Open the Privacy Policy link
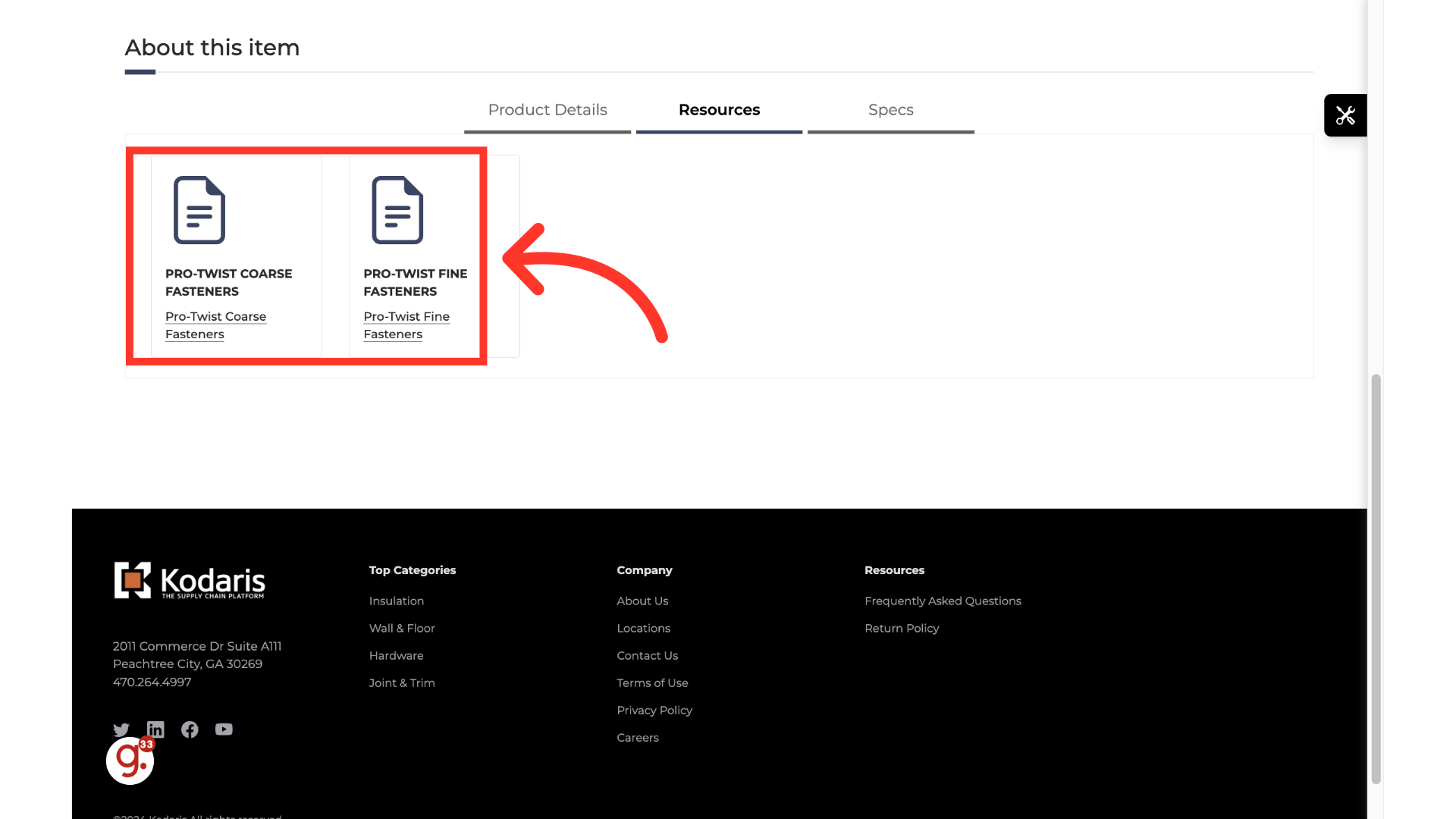 click(654, 710)
